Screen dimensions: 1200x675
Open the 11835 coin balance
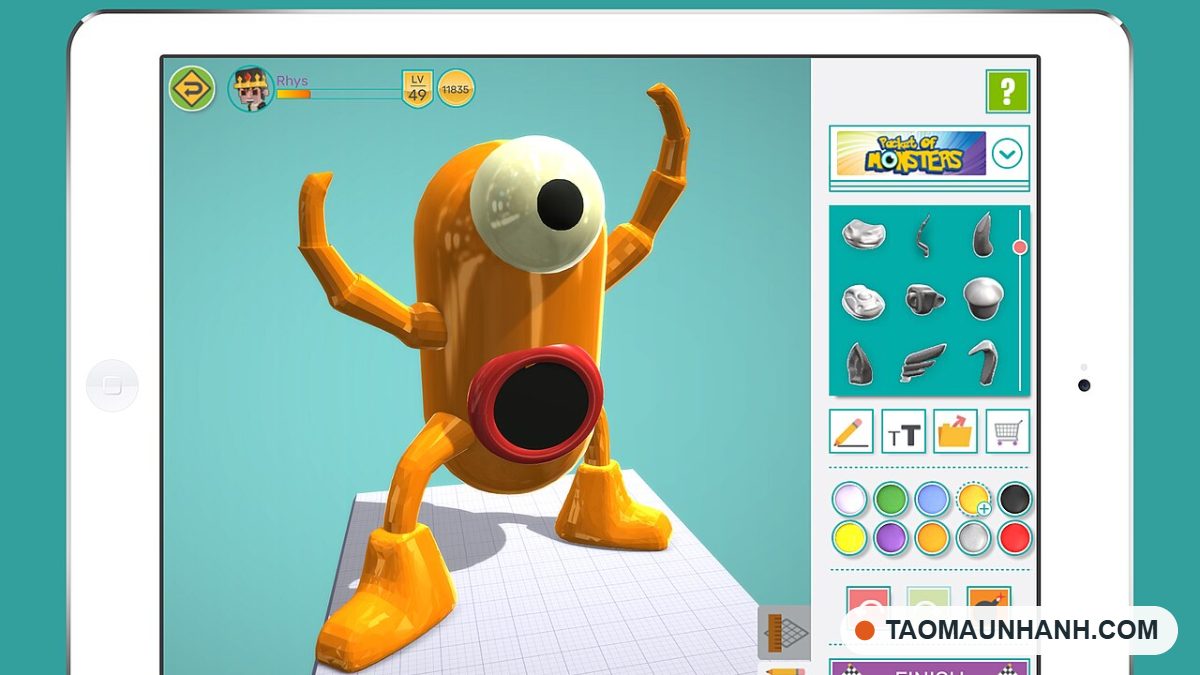coord(456,88)
